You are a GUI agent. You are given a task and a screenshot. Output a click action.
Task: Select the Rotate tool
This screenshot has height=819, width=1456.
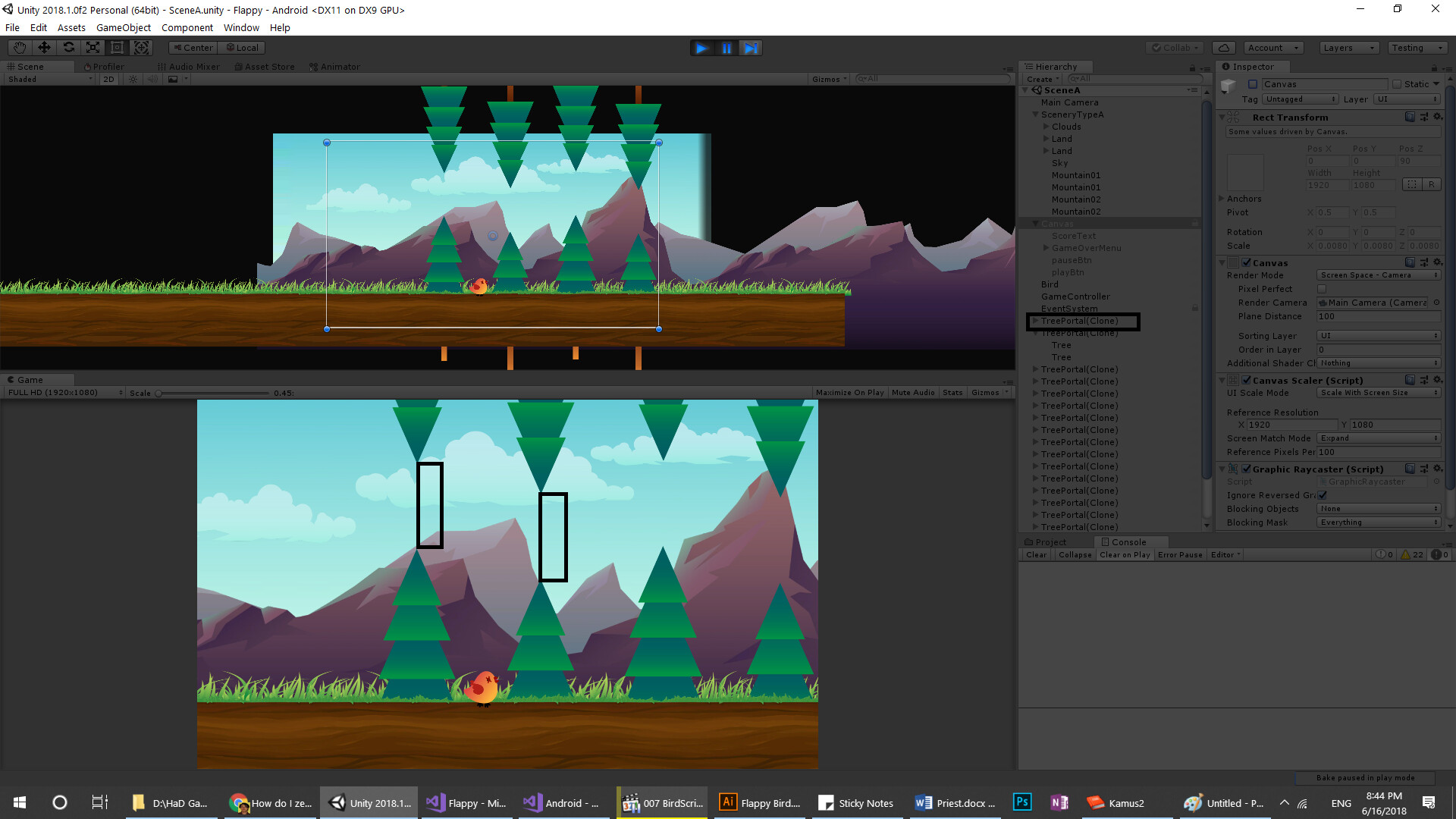(x=69, y=47)
